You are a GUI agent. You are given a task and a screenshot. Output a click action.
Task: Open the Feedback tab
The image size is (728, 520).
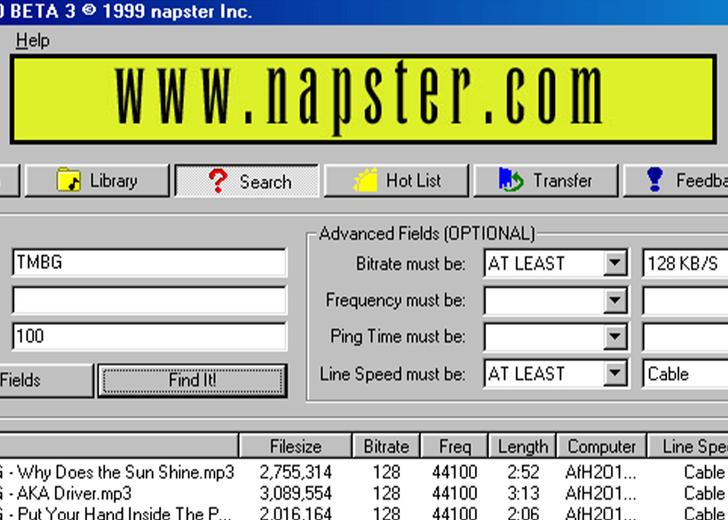pyautogui.click(x=676, y=181)
